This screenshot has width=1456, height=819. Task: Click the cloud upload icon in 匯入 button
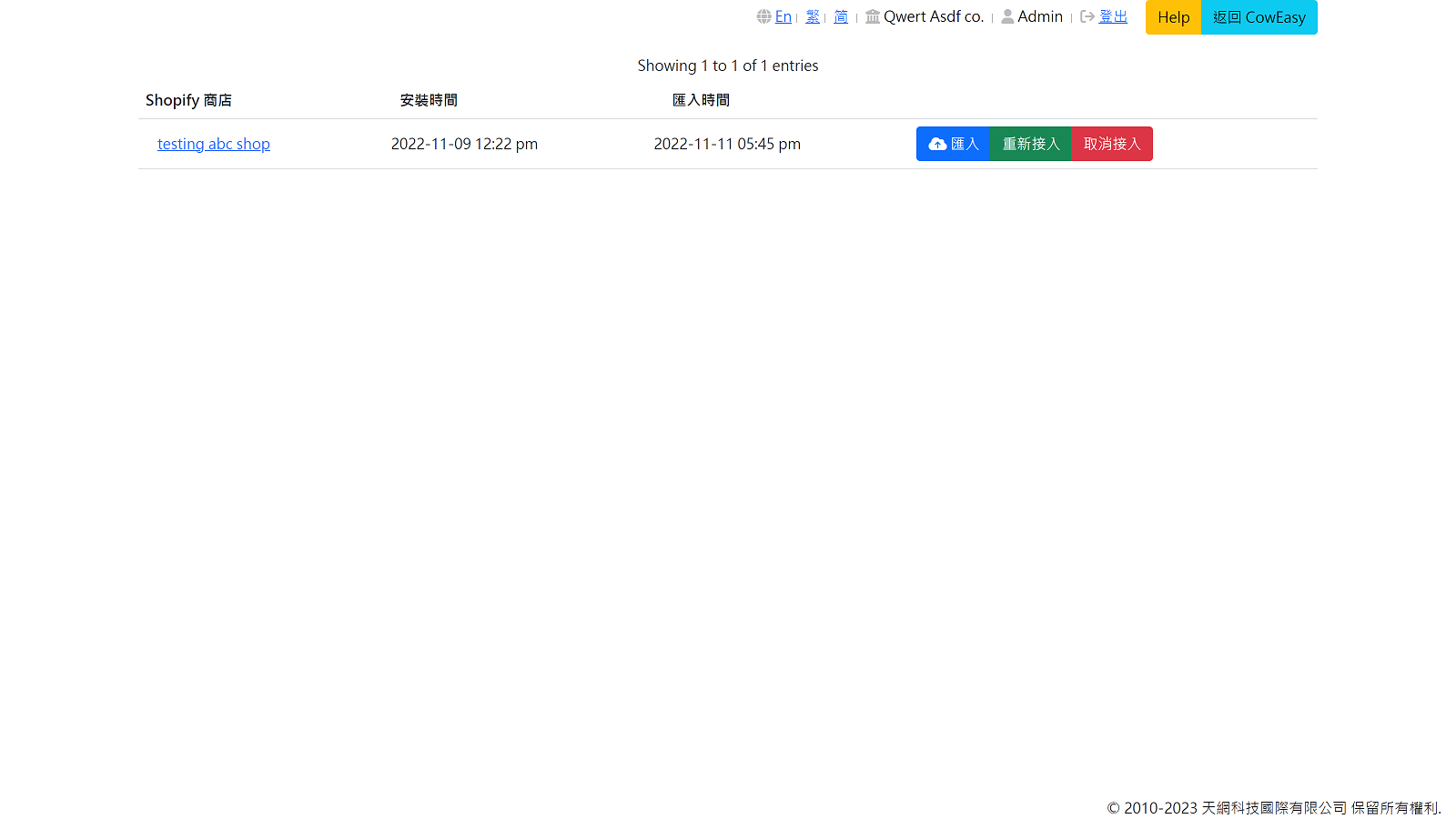[937, 144]
